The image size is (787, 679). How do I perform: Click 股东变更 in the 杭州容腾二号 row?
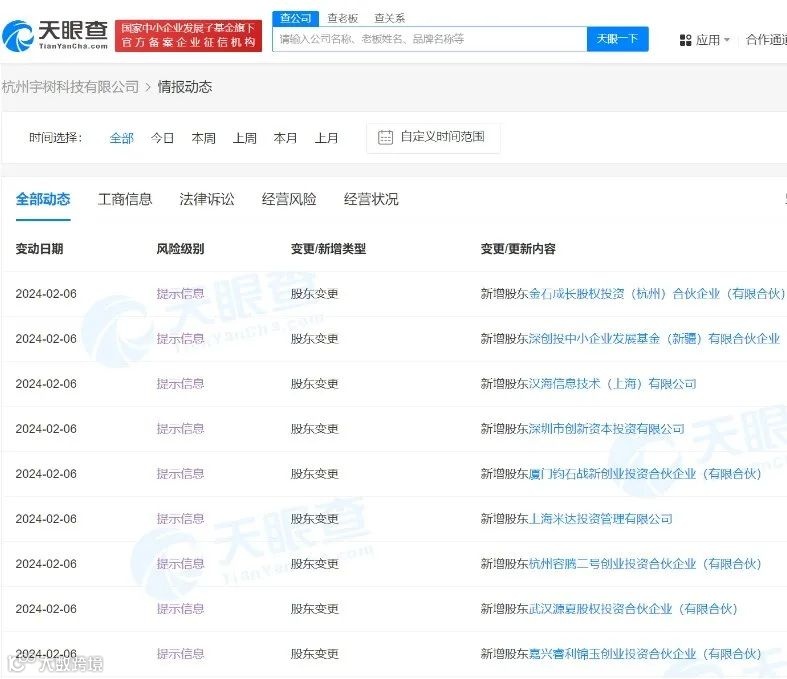point(315,564)
